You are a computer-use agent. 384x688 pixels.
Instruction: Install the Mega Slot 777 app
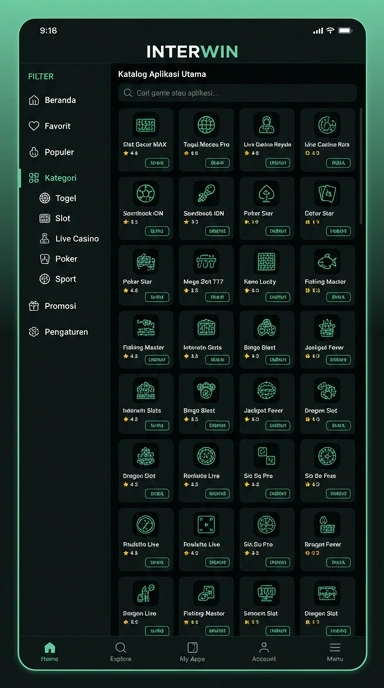click(x=217, y=297)
